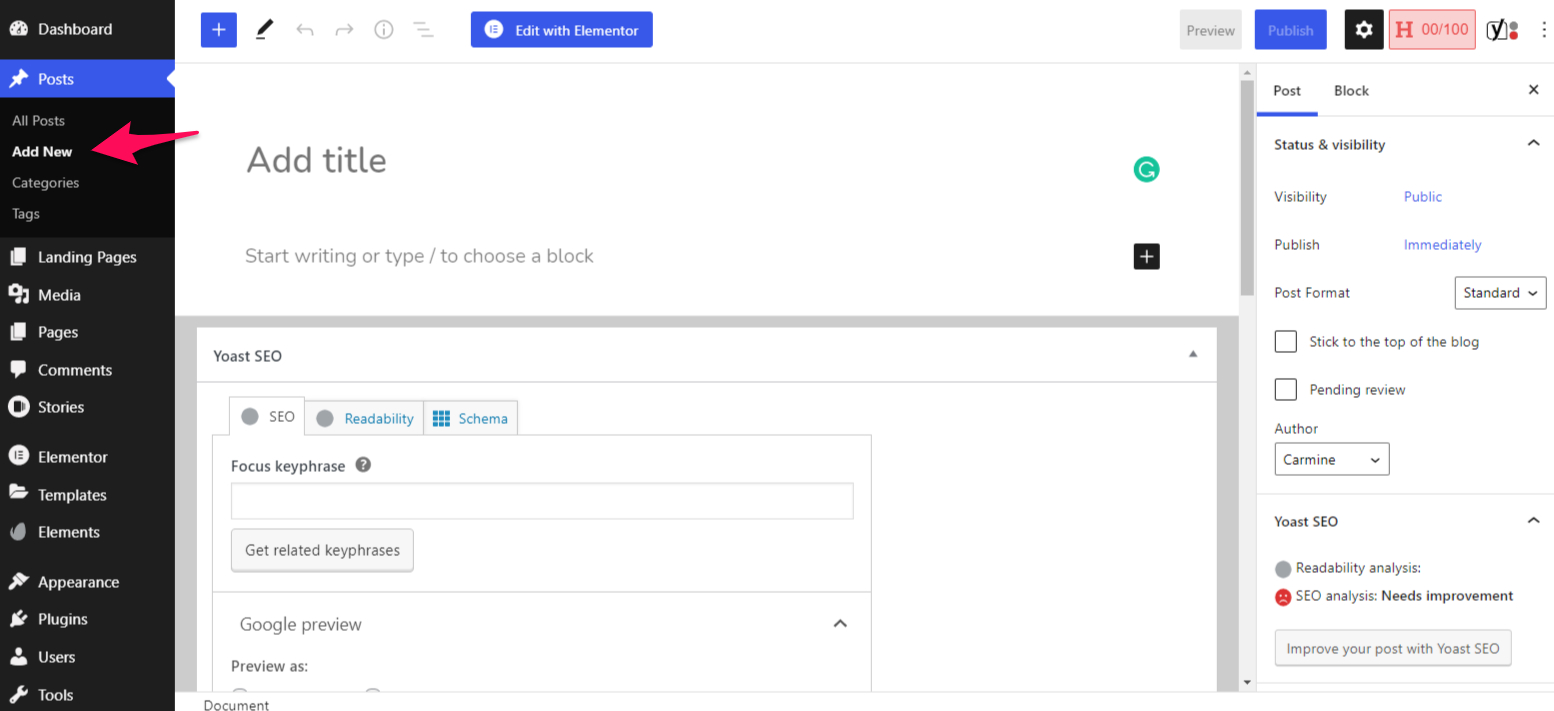Collapse the Google preview section
Viewport: 1554px width, 711px height.
tap(840, 624)
